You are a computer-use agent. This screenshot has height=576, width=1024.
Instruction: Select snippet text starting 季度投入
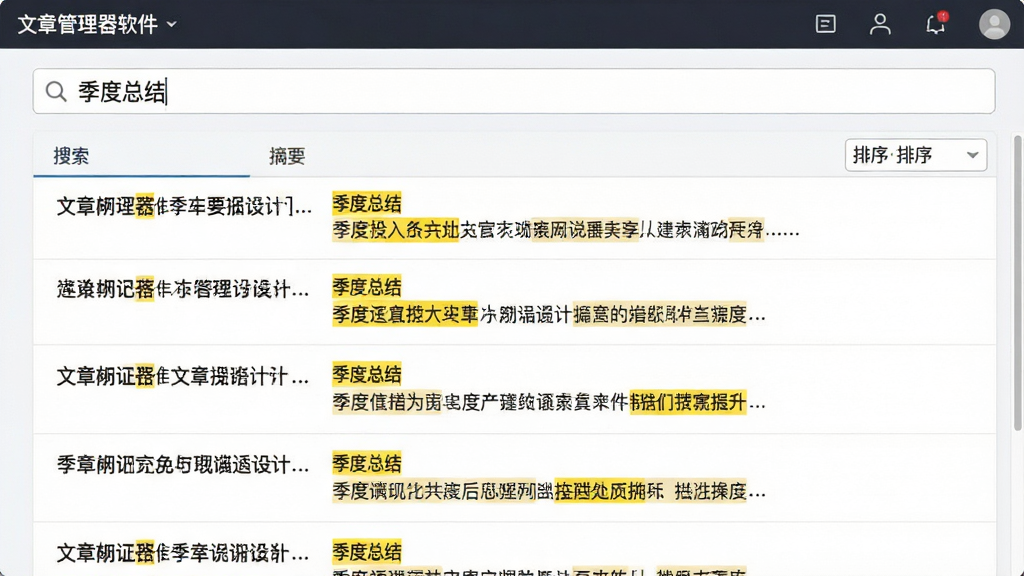[566, 230]
